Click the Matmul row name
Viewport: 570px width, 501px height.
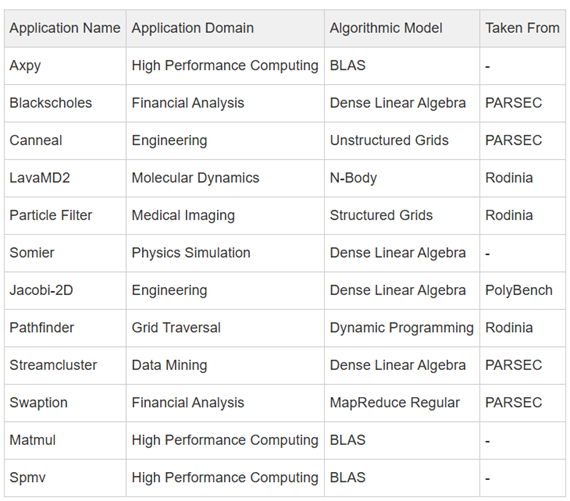[32, 440]
